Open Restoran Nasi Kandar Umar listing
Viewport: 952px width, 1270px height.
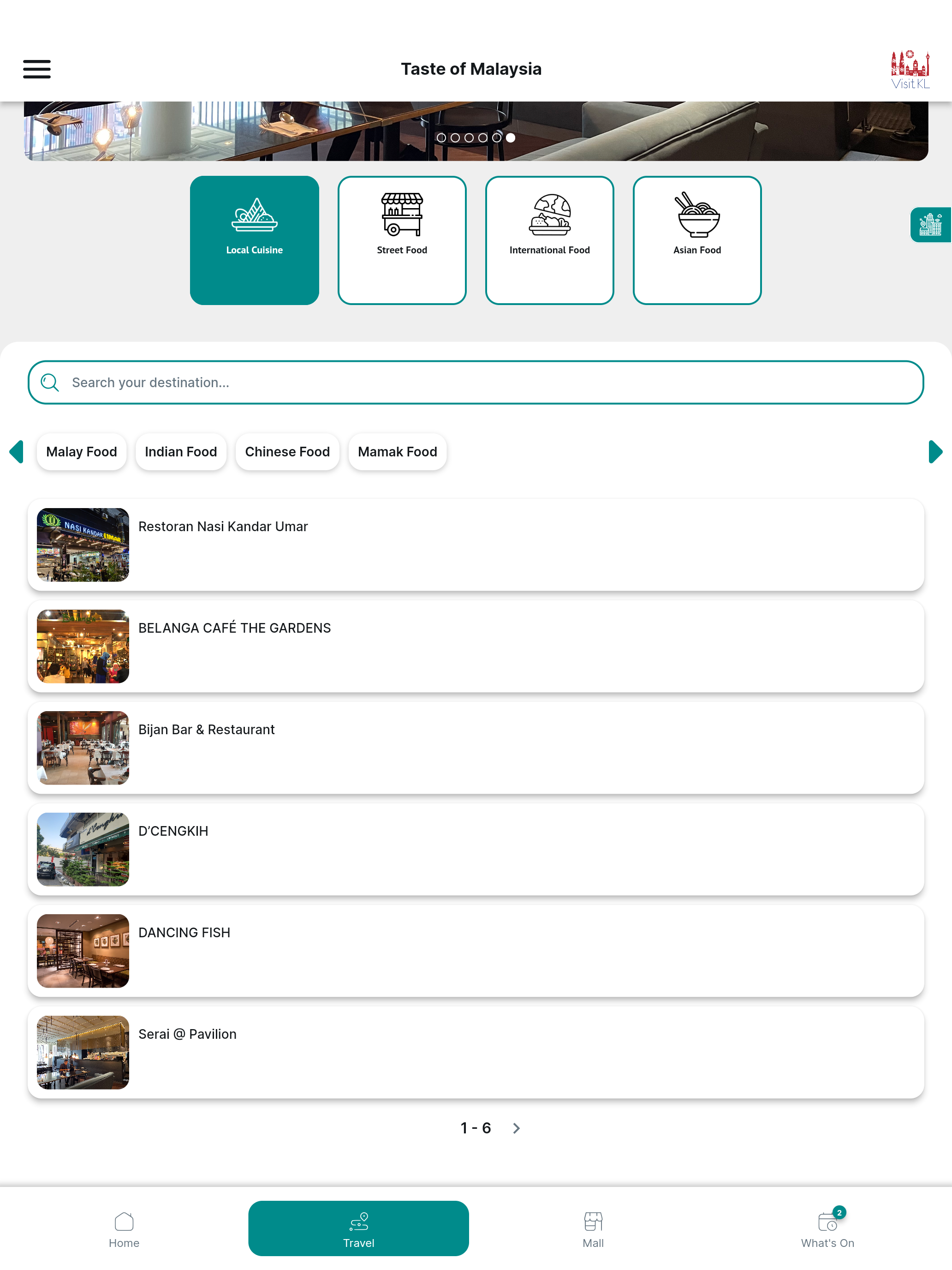pyautogui.click(x=476, y=545)
